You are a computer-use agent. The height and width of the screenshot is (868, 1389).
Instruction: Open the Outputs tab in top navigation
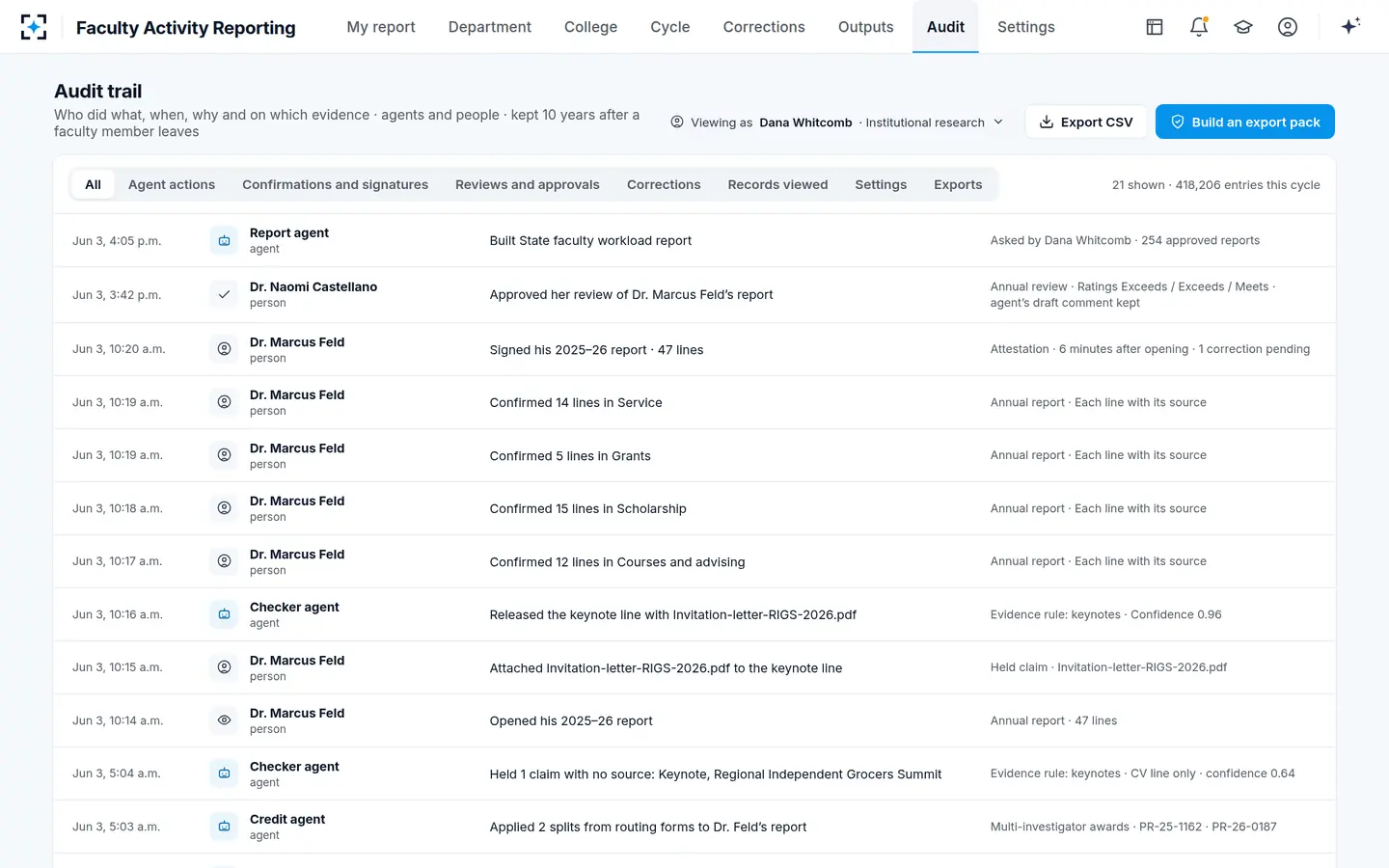coord(866,27)
